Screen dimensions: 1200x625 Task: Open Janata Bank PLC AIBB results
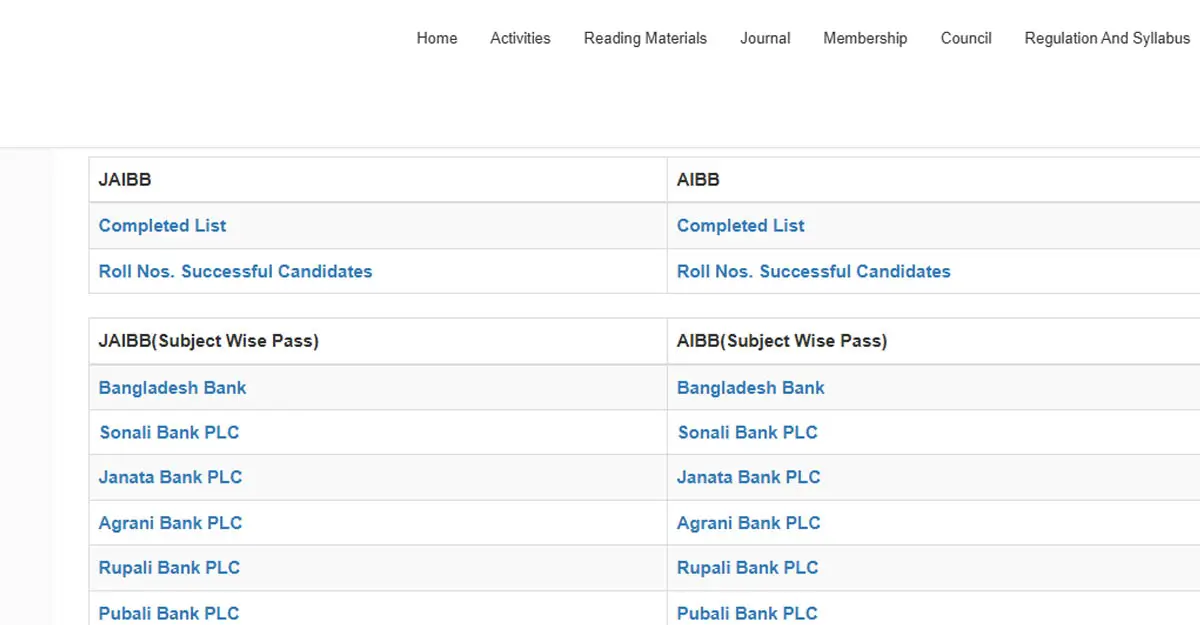click(x=748, y=478)
